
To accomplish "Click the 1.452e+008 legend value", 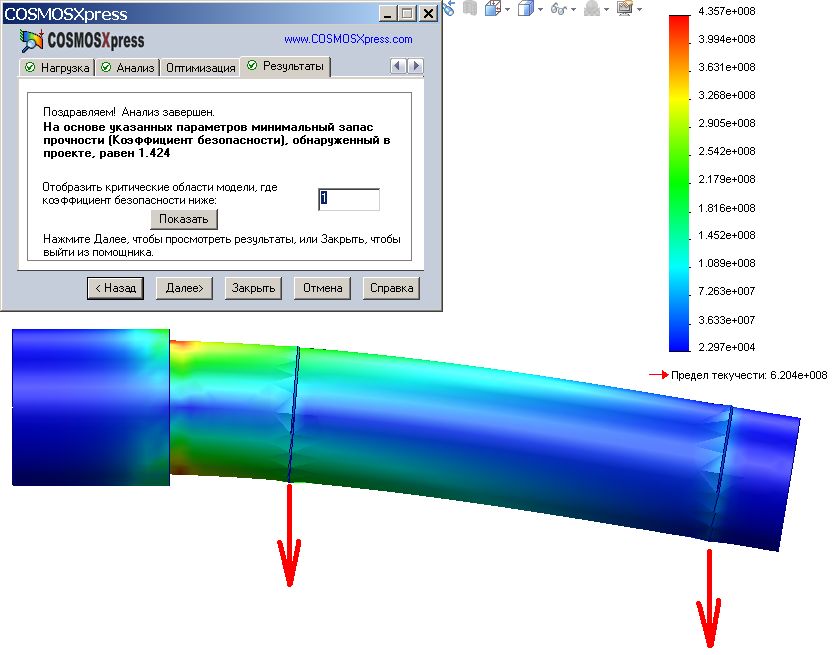I will [727, 235].
